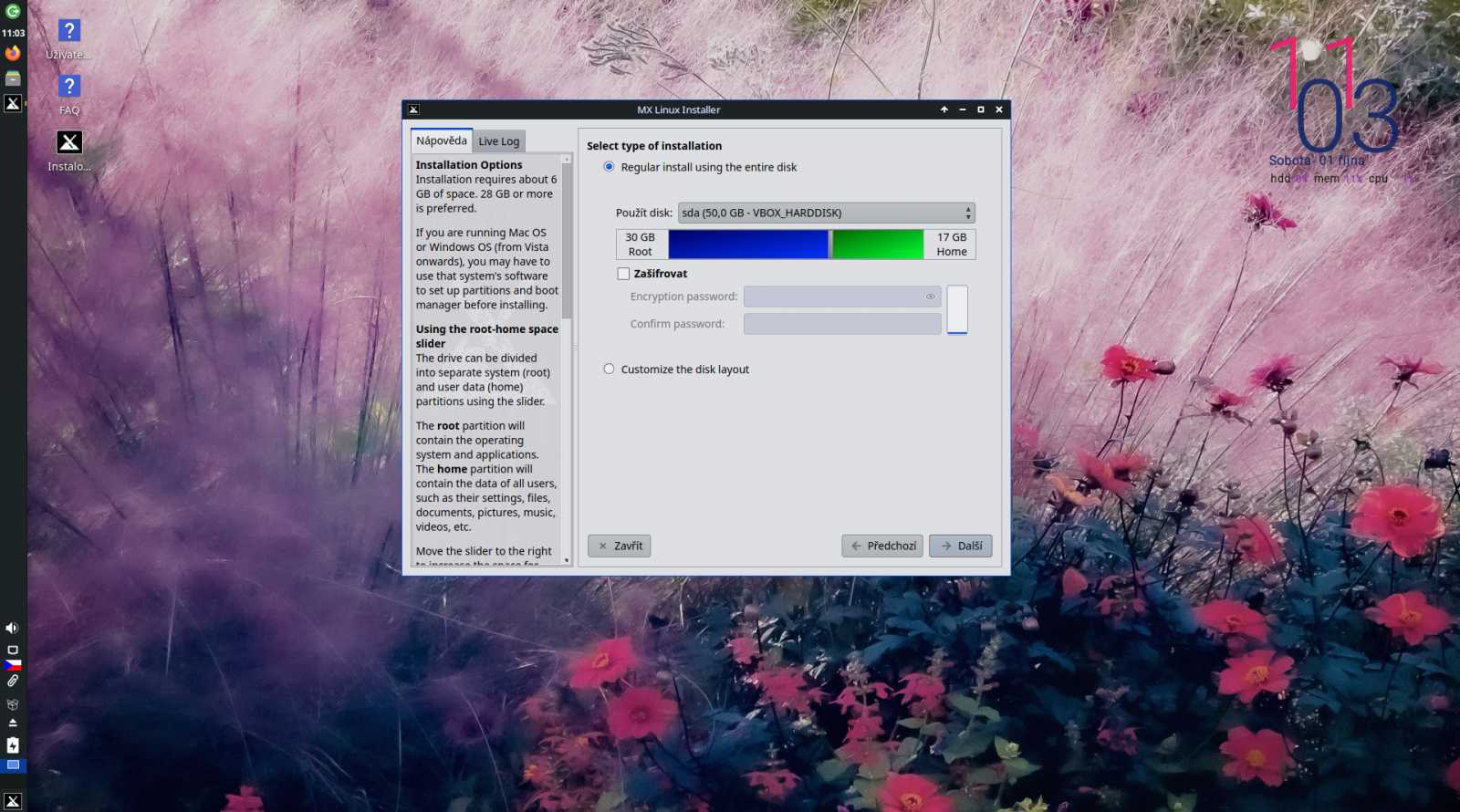Open the clipboard paperclip tray icon

pyautogui.click(x=13, y=681)
